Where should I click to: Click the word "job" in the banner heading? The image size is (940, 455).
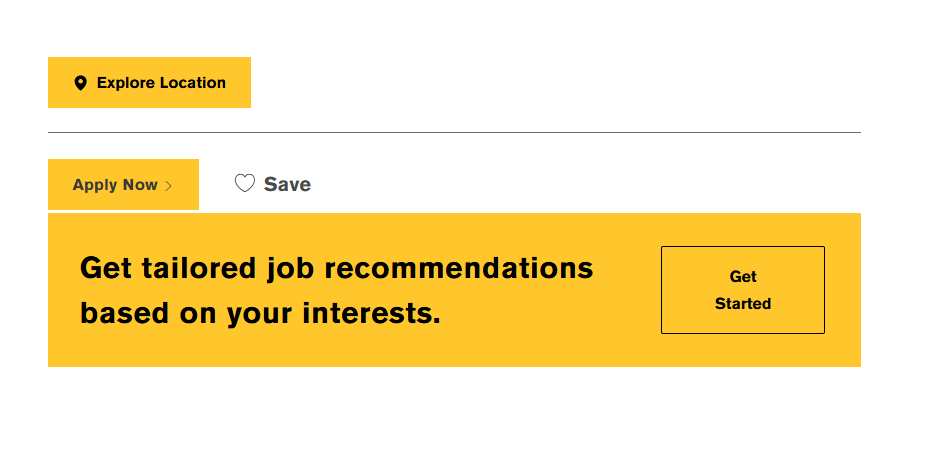tap(277, 268)
